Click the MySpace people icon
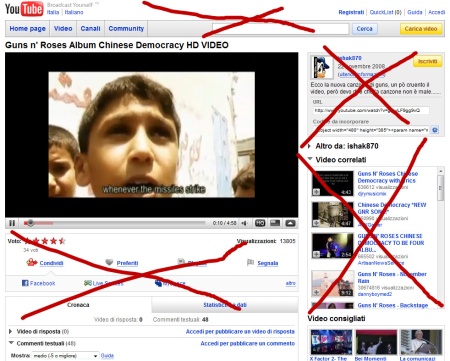 (x=158, y=283)
